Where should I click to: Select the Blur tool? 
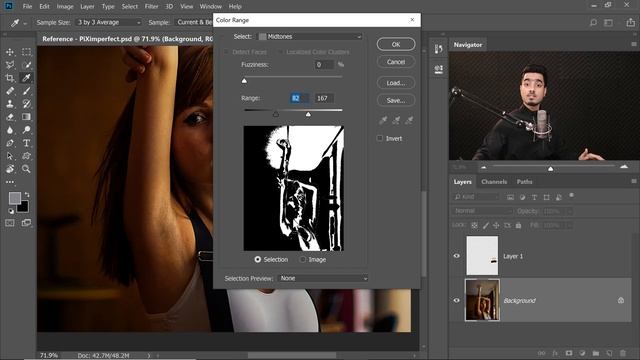[10, 130]
